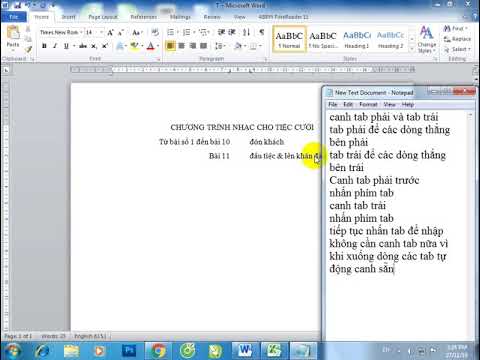Switch to Word via taskbar icon

(x=245, y=351)
